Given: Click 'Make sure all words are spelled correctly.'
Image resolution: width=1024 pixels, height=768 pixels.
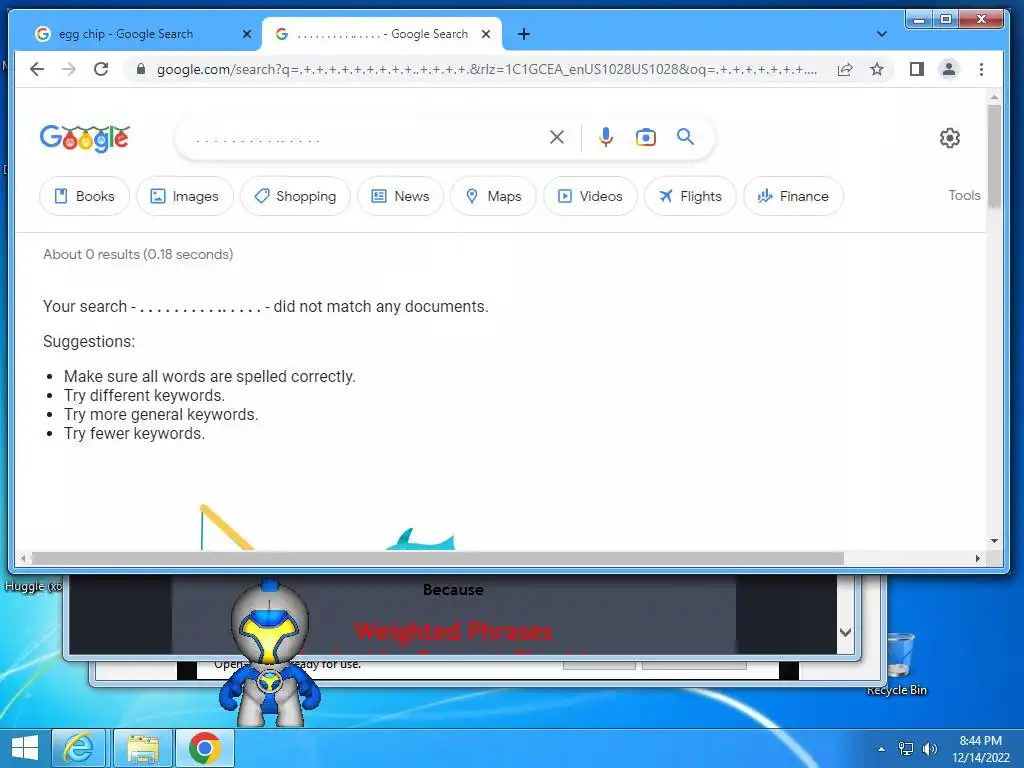Looking at the screenshot, I should (210, 377).
